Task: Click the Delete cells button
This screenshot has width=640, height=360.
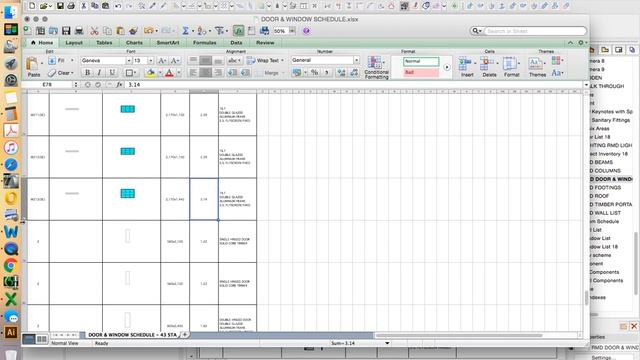Action: 489,67
